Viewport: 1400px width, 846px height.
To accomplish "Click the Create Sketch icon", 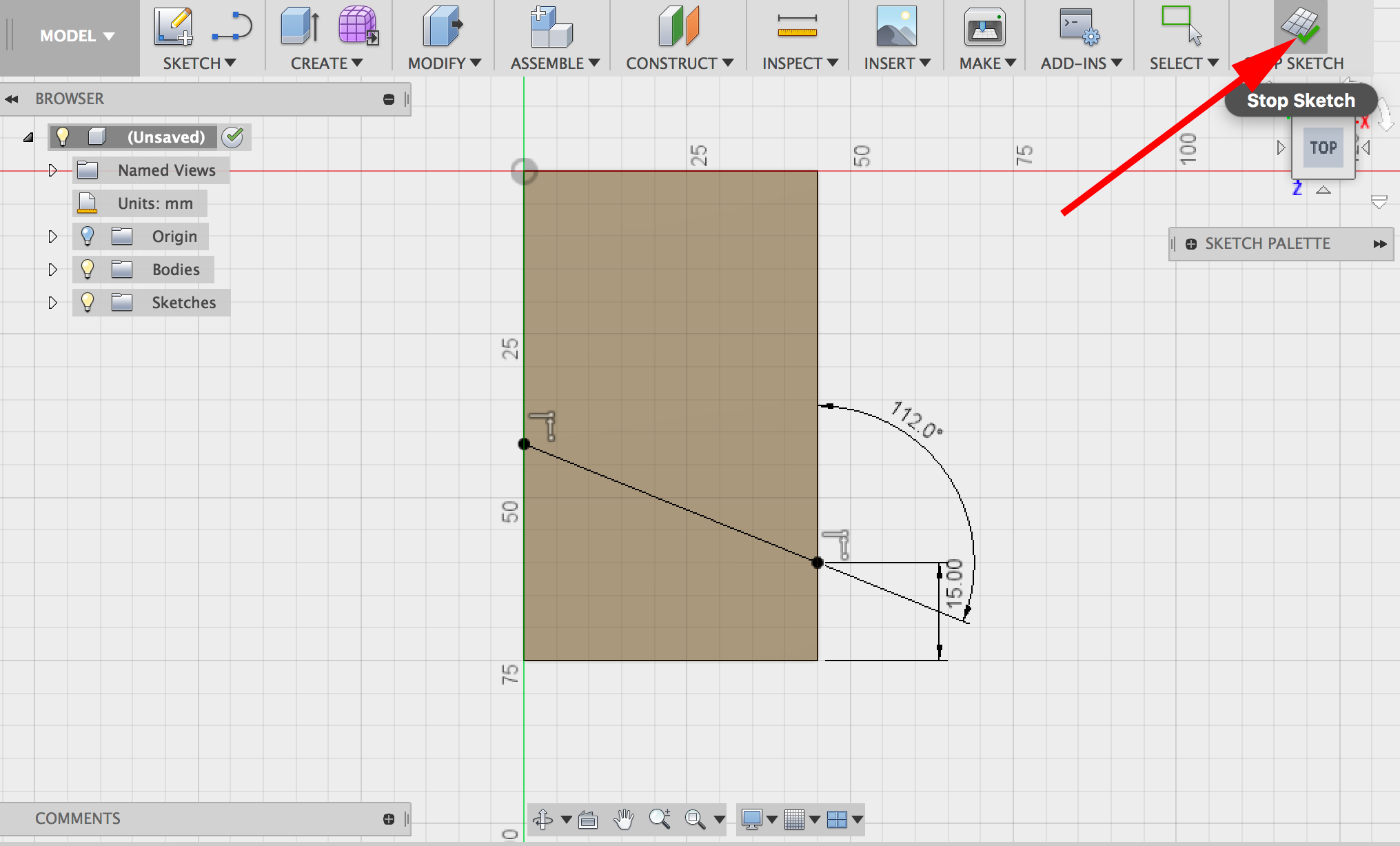I will point(174,27).
